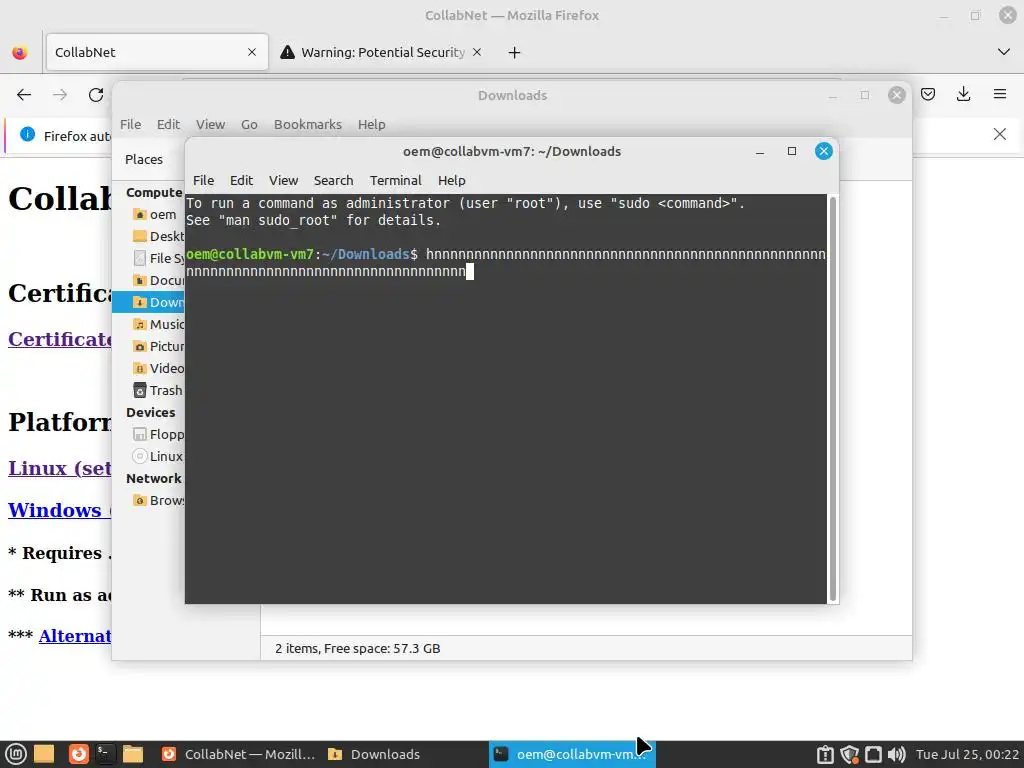
Task: Dismiss the Firefox notification bar
Action: [1000, 135]
